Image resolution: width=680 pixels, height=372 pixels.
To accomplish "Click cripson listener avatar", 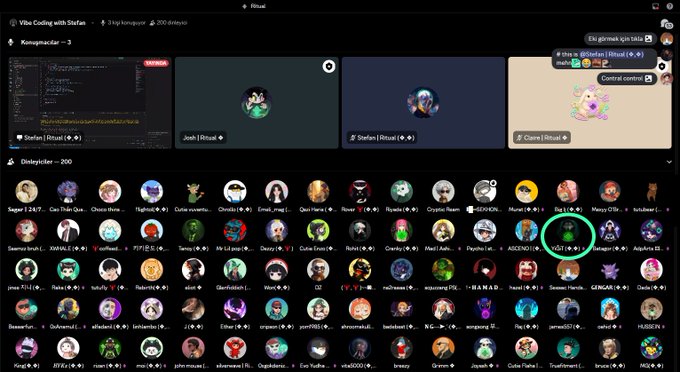I will [x=276, y=309].
